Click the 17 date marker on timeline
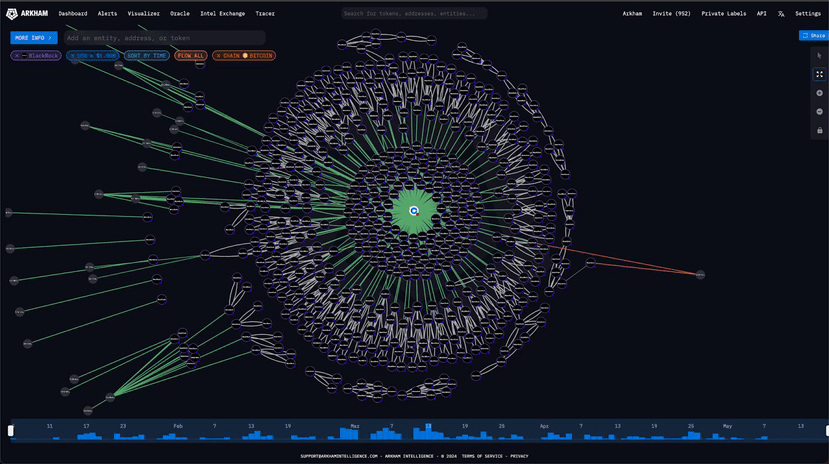Viewport: 829px width, 464px height. (x=86, y=426)
